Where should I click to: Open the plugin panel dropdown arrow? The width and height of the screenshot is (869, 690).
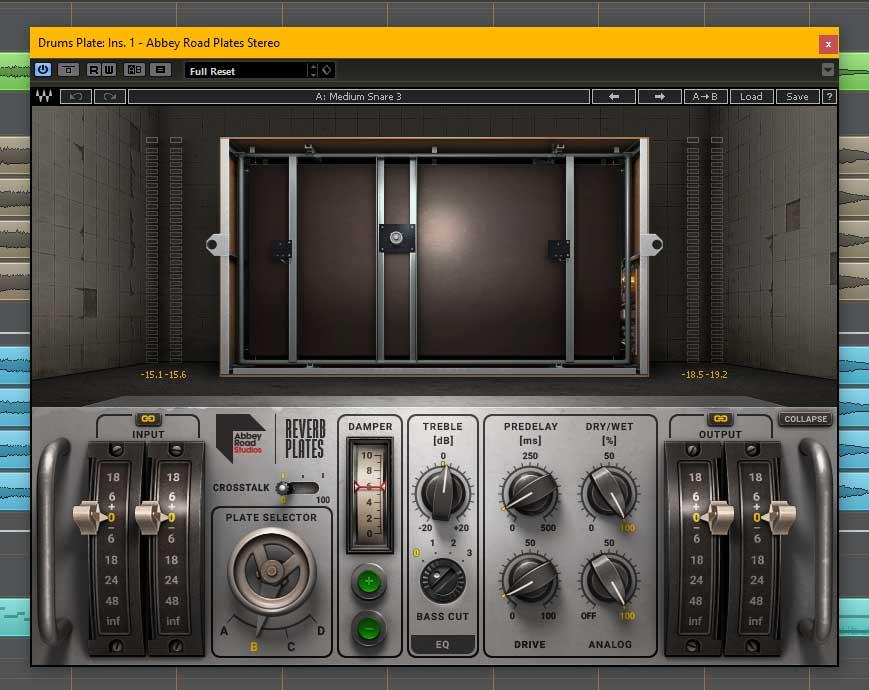[x=826, y=69]
